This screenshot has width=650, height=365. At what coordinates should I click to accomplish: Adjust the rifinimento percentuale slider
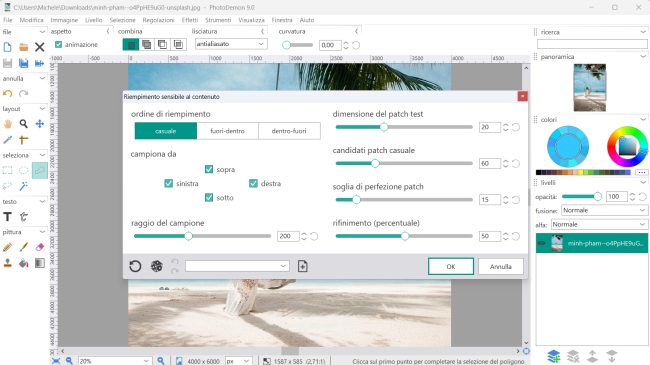click(x=404, y=236)
